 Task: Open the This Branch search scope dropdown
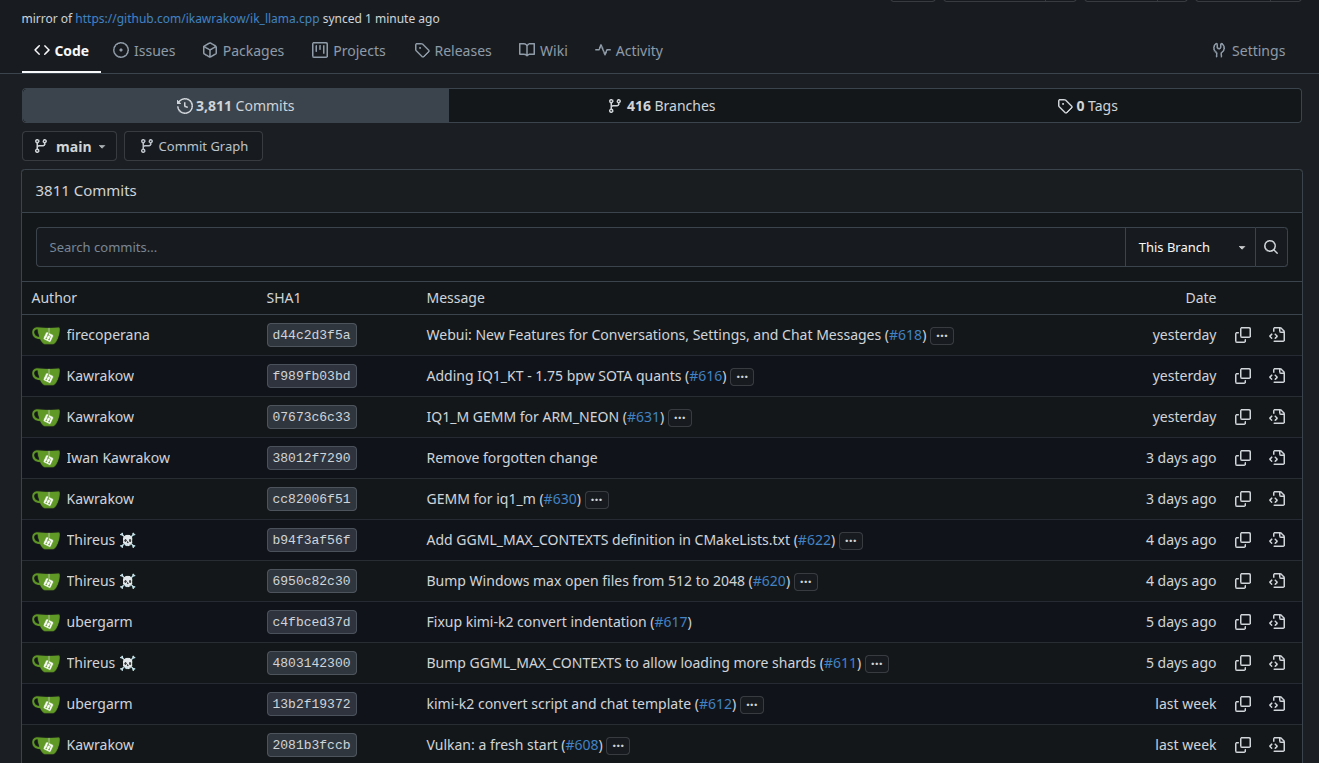1190,247
